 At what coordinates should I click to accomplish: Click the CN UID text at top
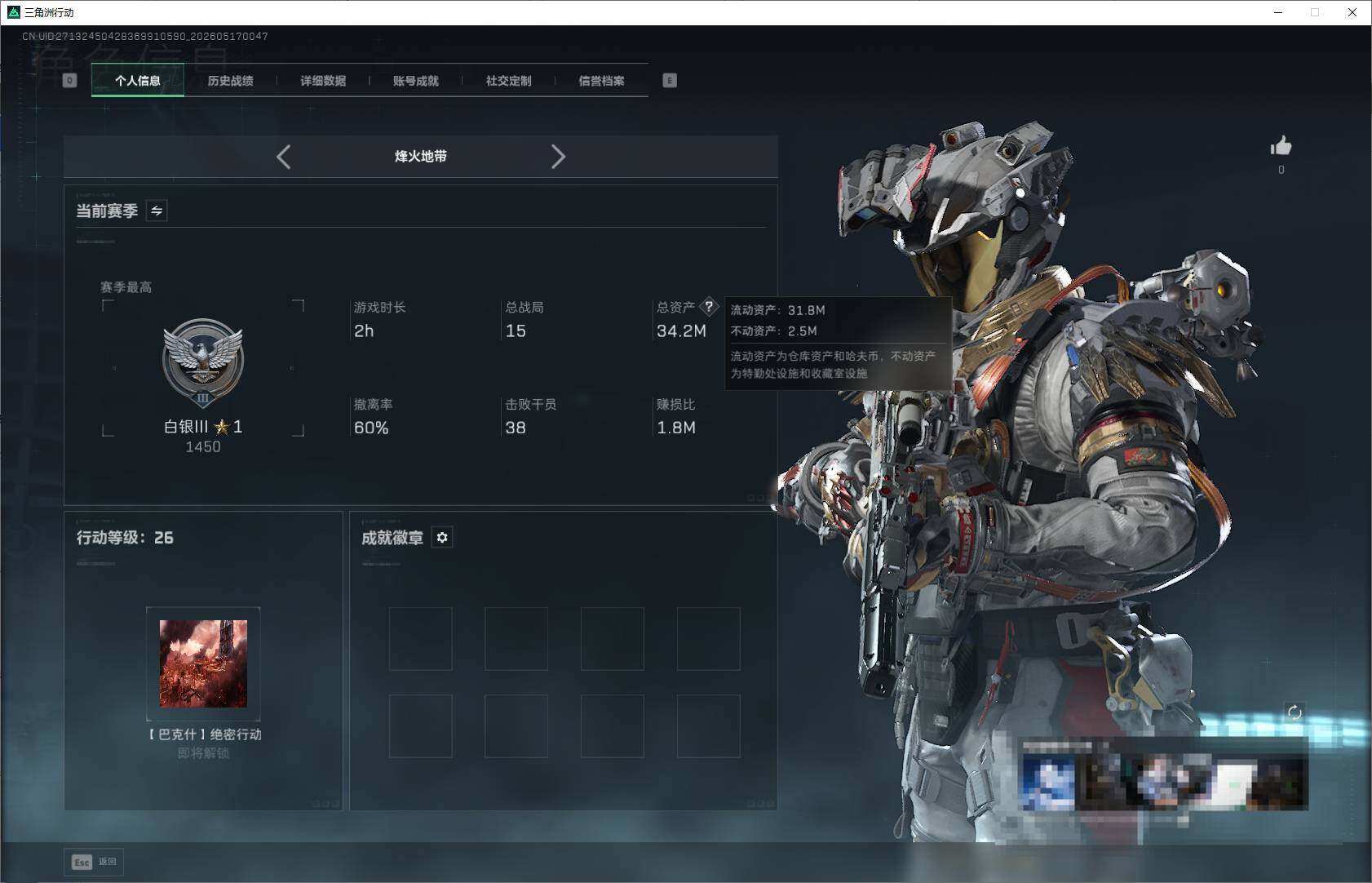click(x=145, y=36)
